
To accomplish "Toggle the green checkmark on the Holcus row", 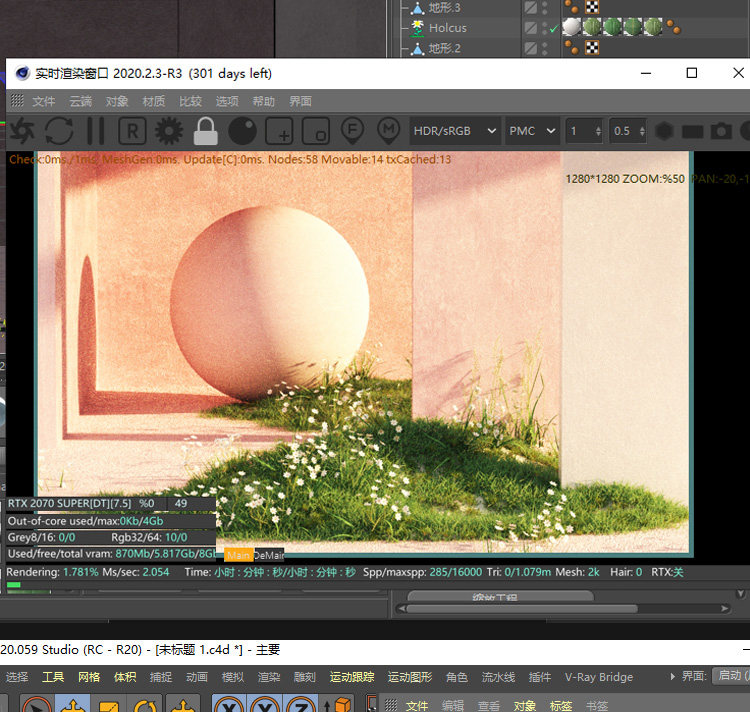I will click(x=554, y=29).
